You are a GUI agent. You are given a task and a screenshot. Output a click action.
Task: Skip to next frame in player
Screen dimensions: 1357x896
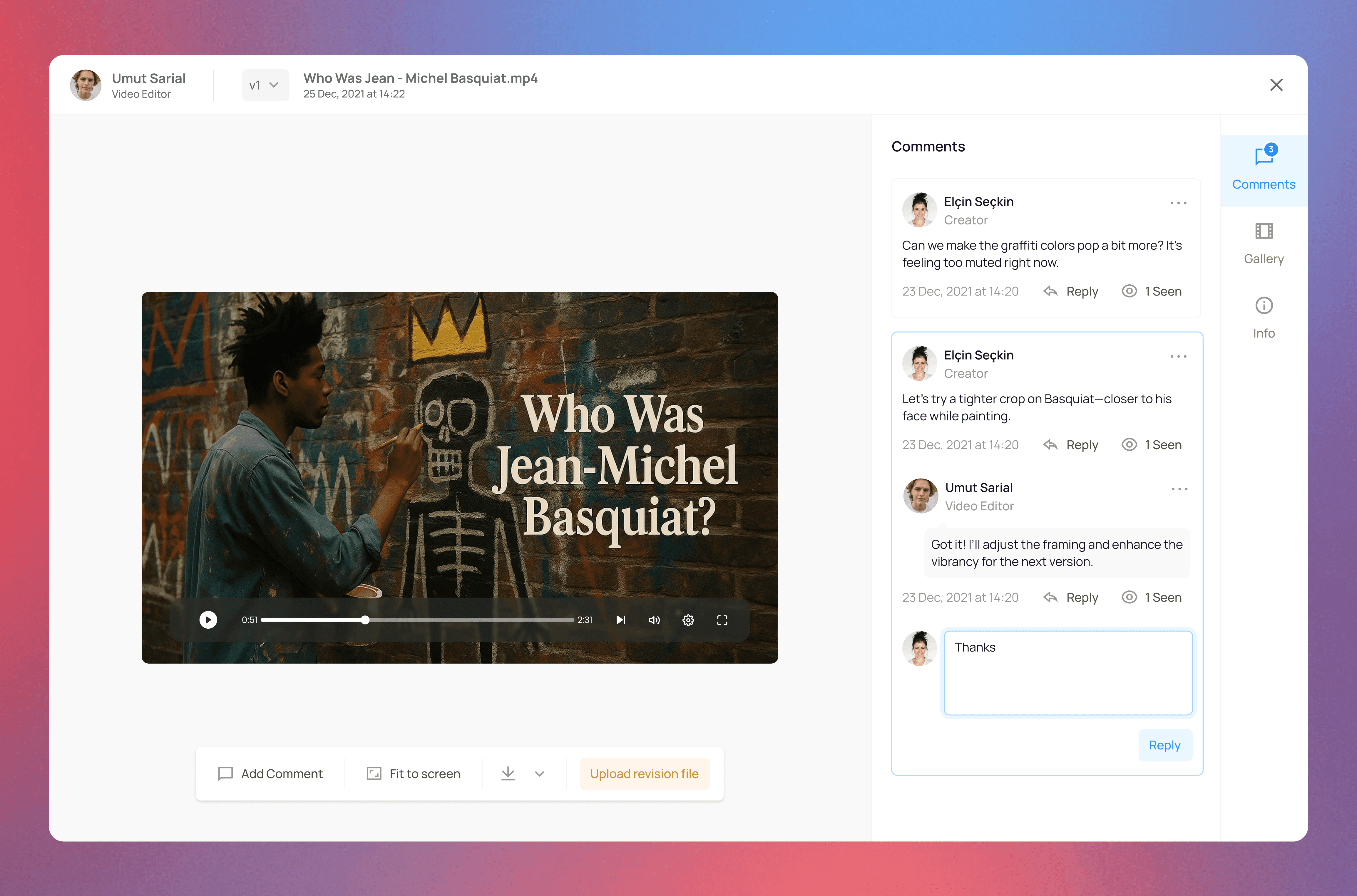620,620
